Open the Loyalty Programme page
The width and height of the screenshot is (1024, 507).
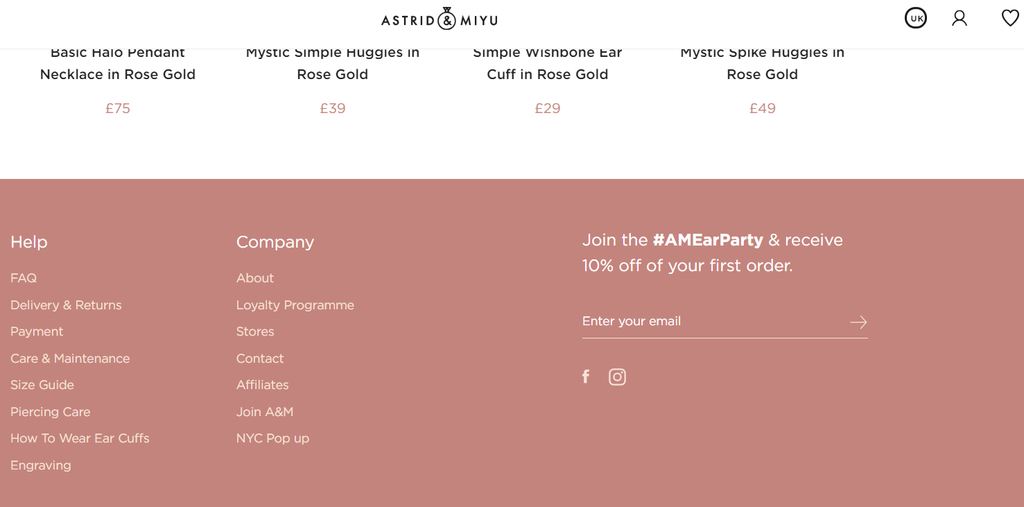(295, 305)
